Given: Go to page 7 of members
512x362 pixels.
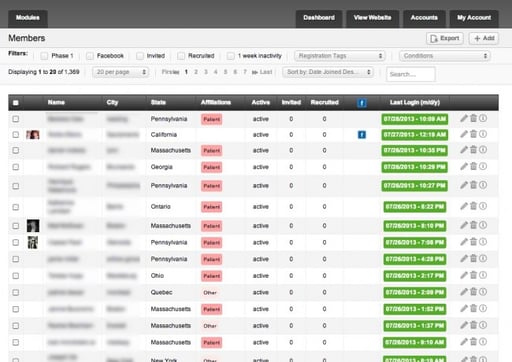Looking at the screenshot, I should tap(245, 72).
